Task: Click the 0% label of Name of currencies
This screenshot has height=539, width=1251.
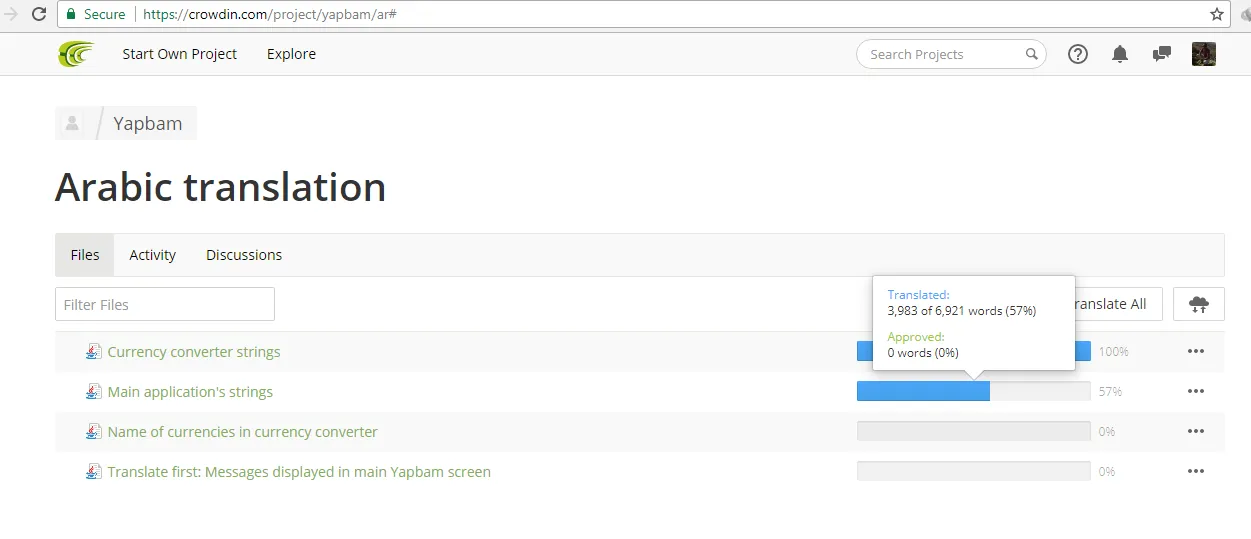Action: tap(1107, 432)
